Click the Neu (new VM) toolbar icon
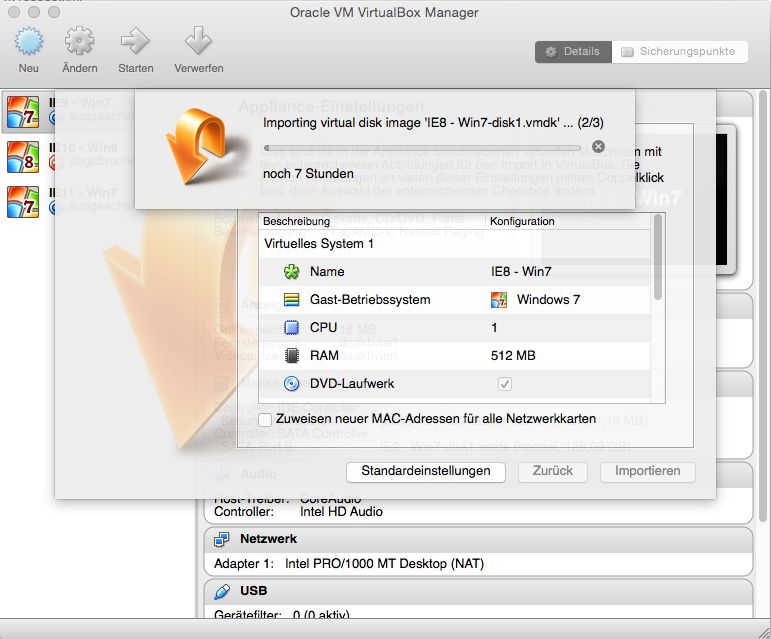This screenshot has width=771, height=639. point(28,42)
